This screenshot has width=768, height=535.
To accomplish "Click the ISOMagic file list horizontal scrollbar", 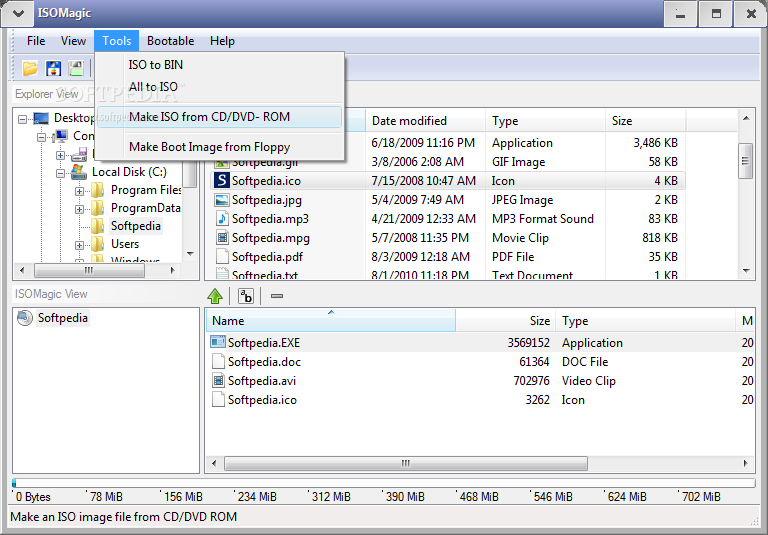I will click(x=406, y=463).
